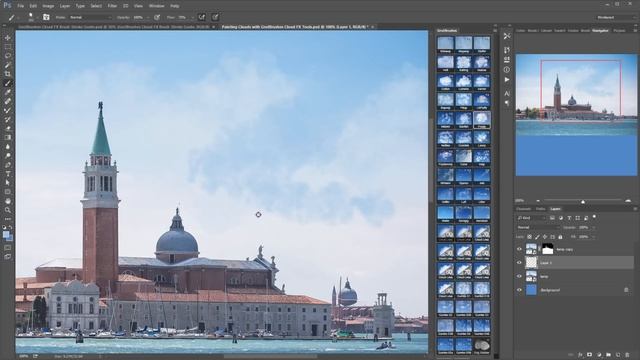Screen dimensions: 640x360
Task: Select the Navigator tab
Action: [600, 31]
